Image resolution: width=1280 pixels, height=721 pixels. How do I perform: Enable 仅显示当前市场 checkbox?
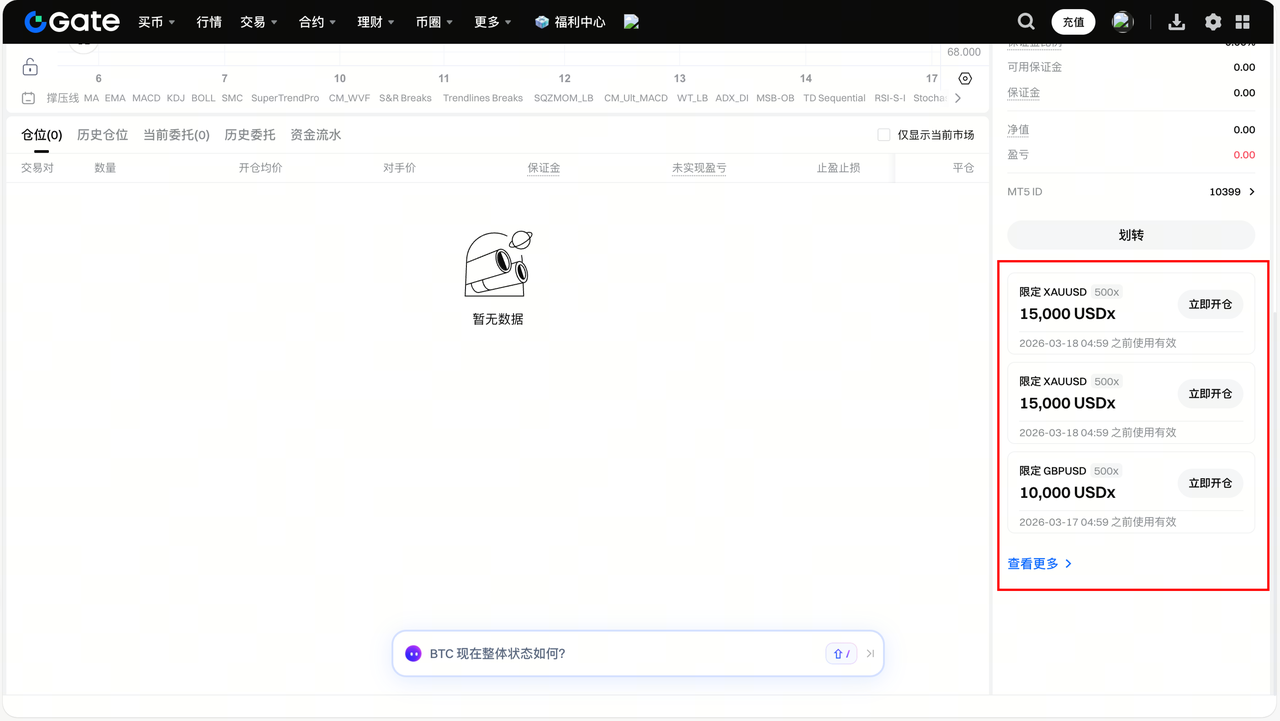884,135
